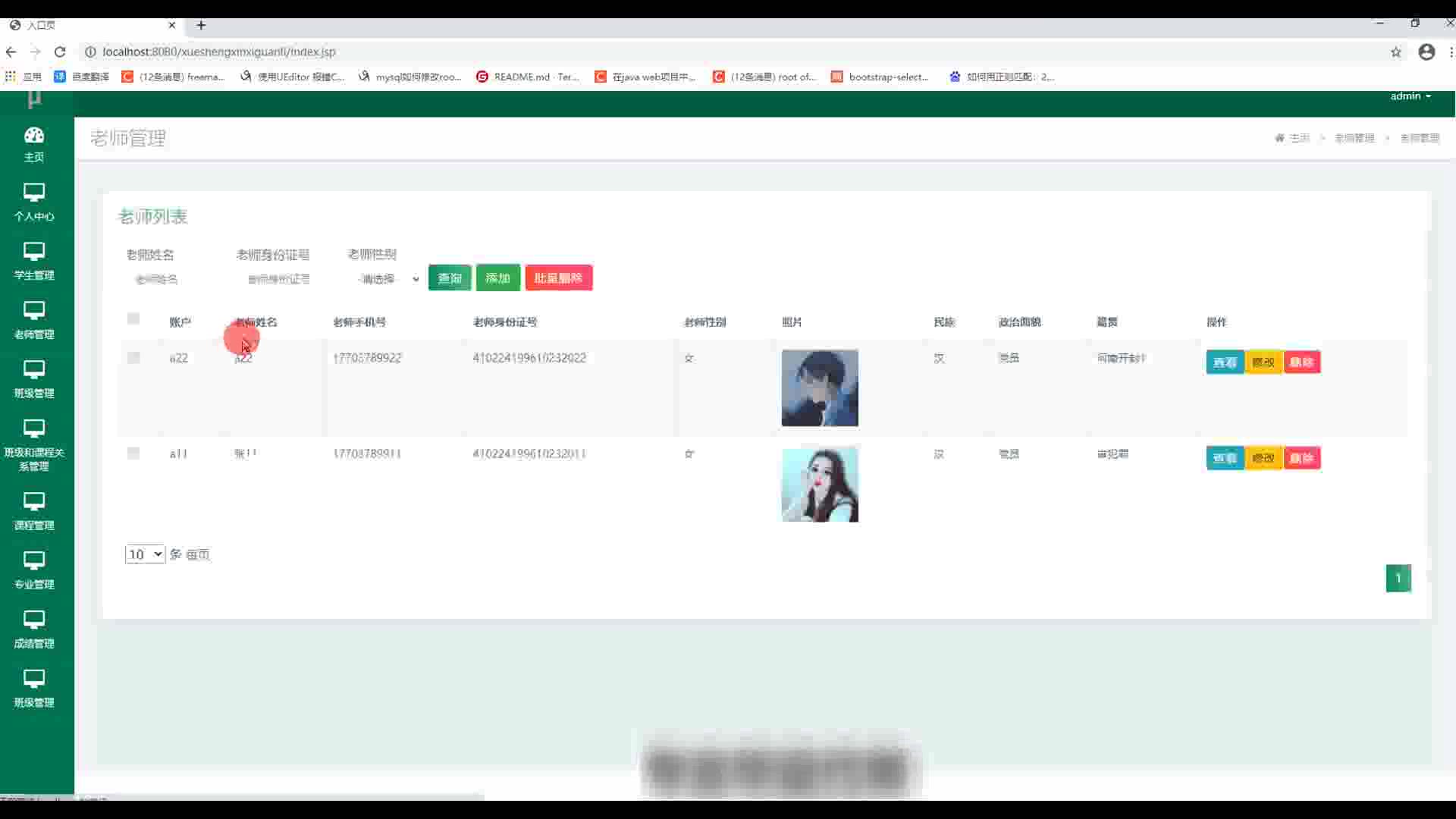The image size is (1456, 819).
Task: Open the 应用 apps shortcut
Action: (24, 77)
